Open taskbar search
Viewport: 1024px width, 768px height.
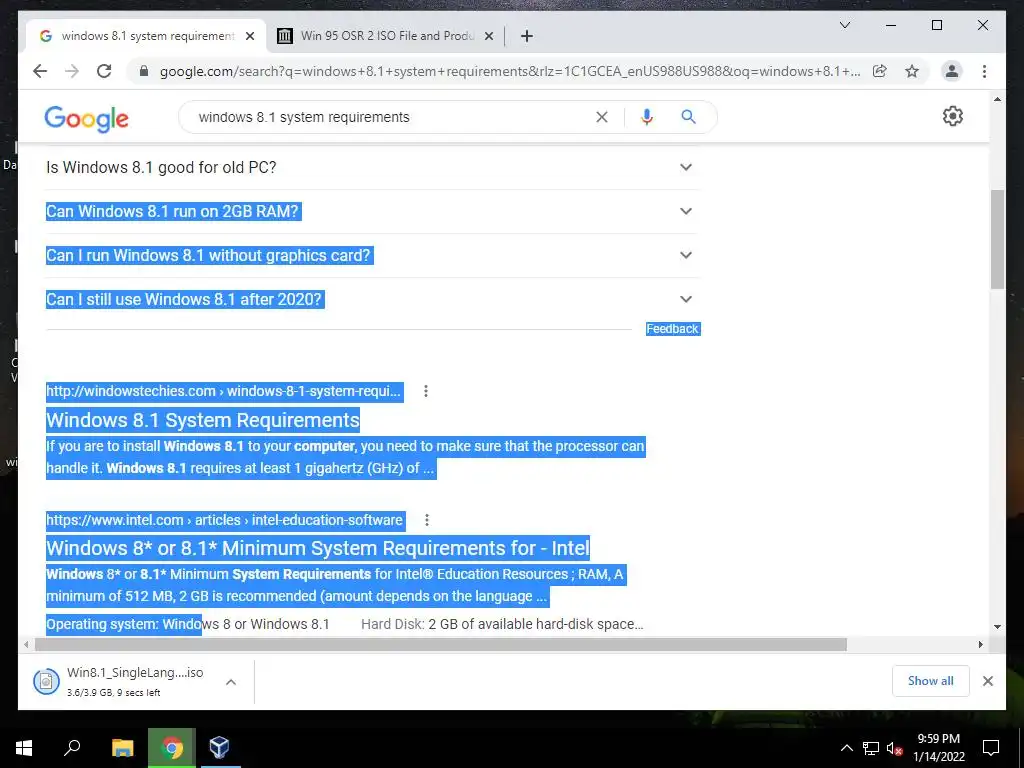pos(72,747)
